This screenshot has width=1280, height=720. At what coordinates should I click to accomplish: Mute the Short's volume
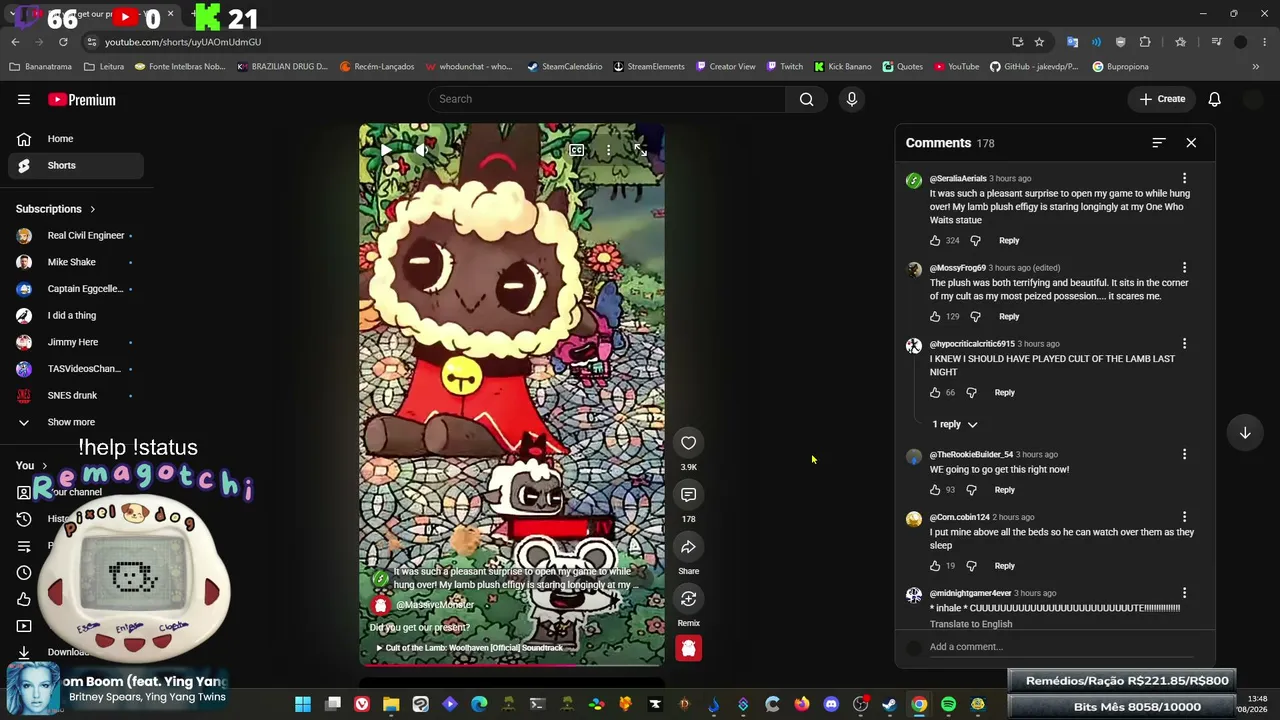(421, 150)
